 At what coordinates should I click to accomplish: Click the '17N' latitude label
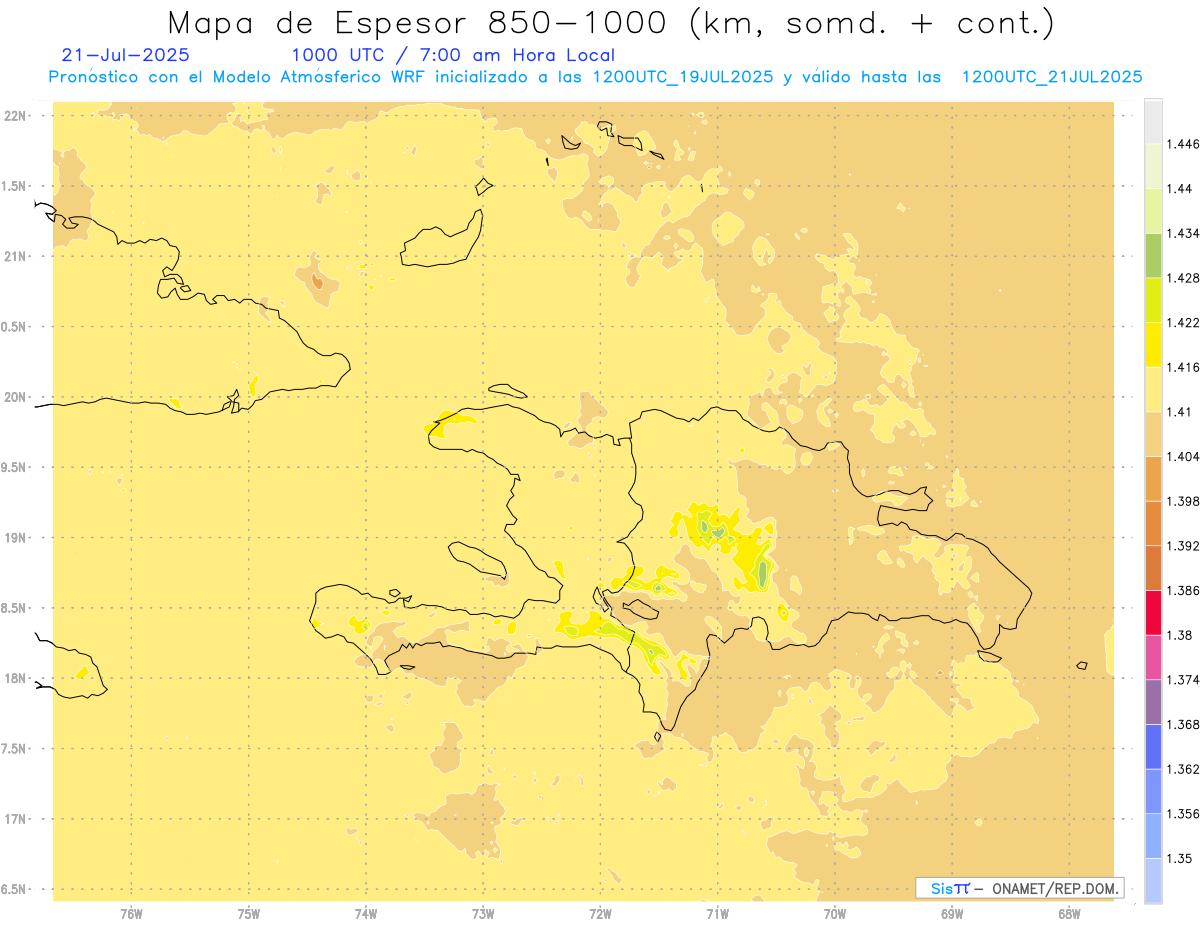tap(15, 819)
